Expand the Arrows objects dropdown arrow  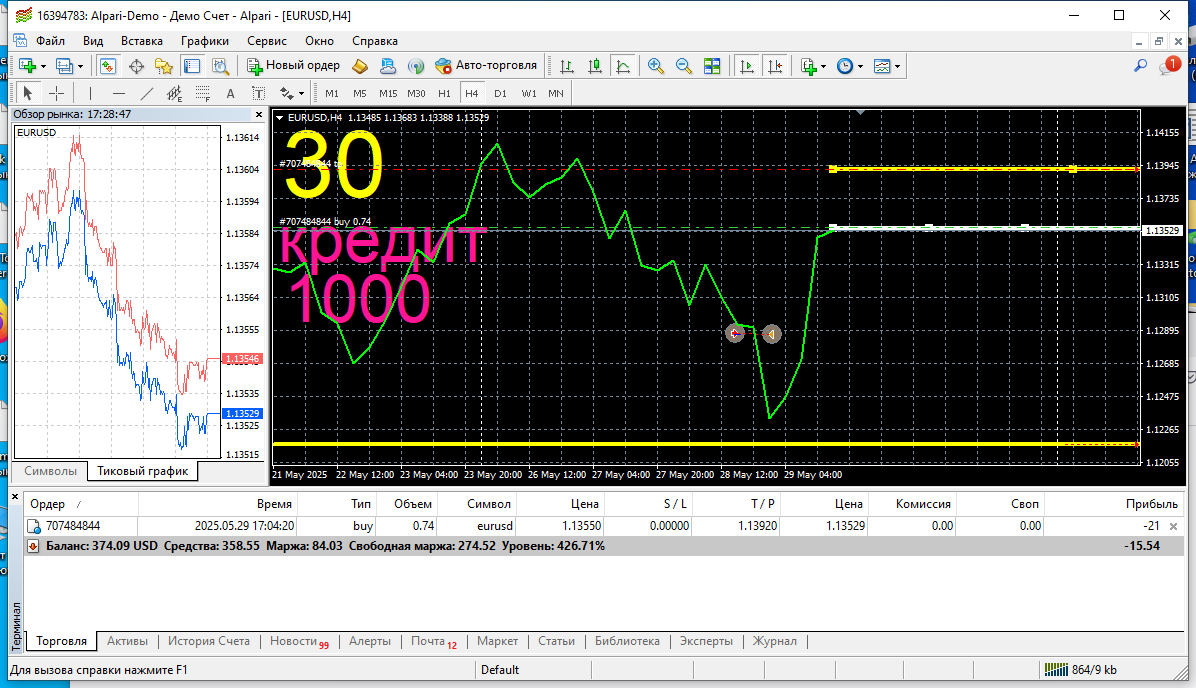pyautogui.click(x=301, y=93)
